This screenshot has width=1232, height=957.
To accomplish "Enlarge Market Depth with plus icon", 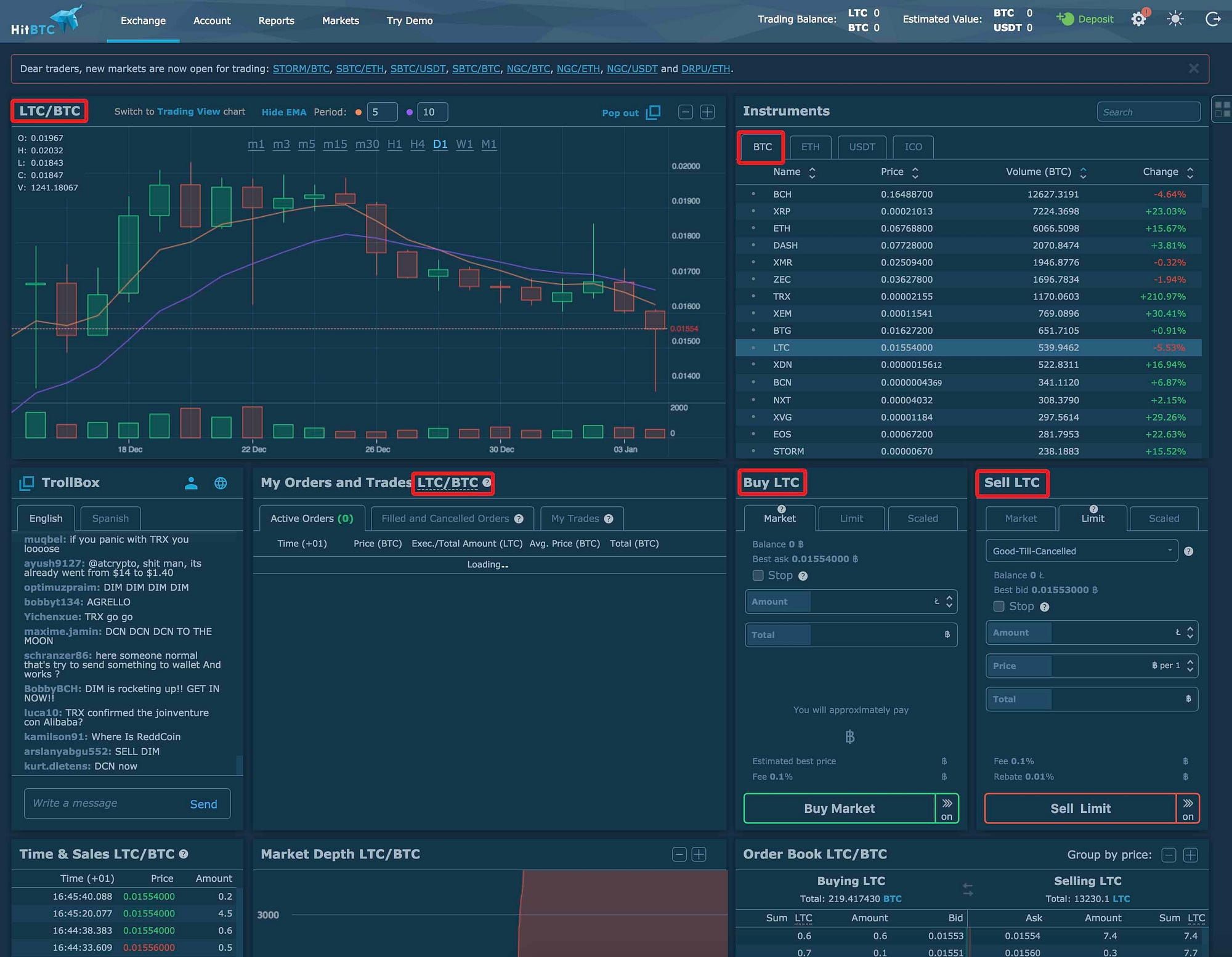I will coord(699,854).
